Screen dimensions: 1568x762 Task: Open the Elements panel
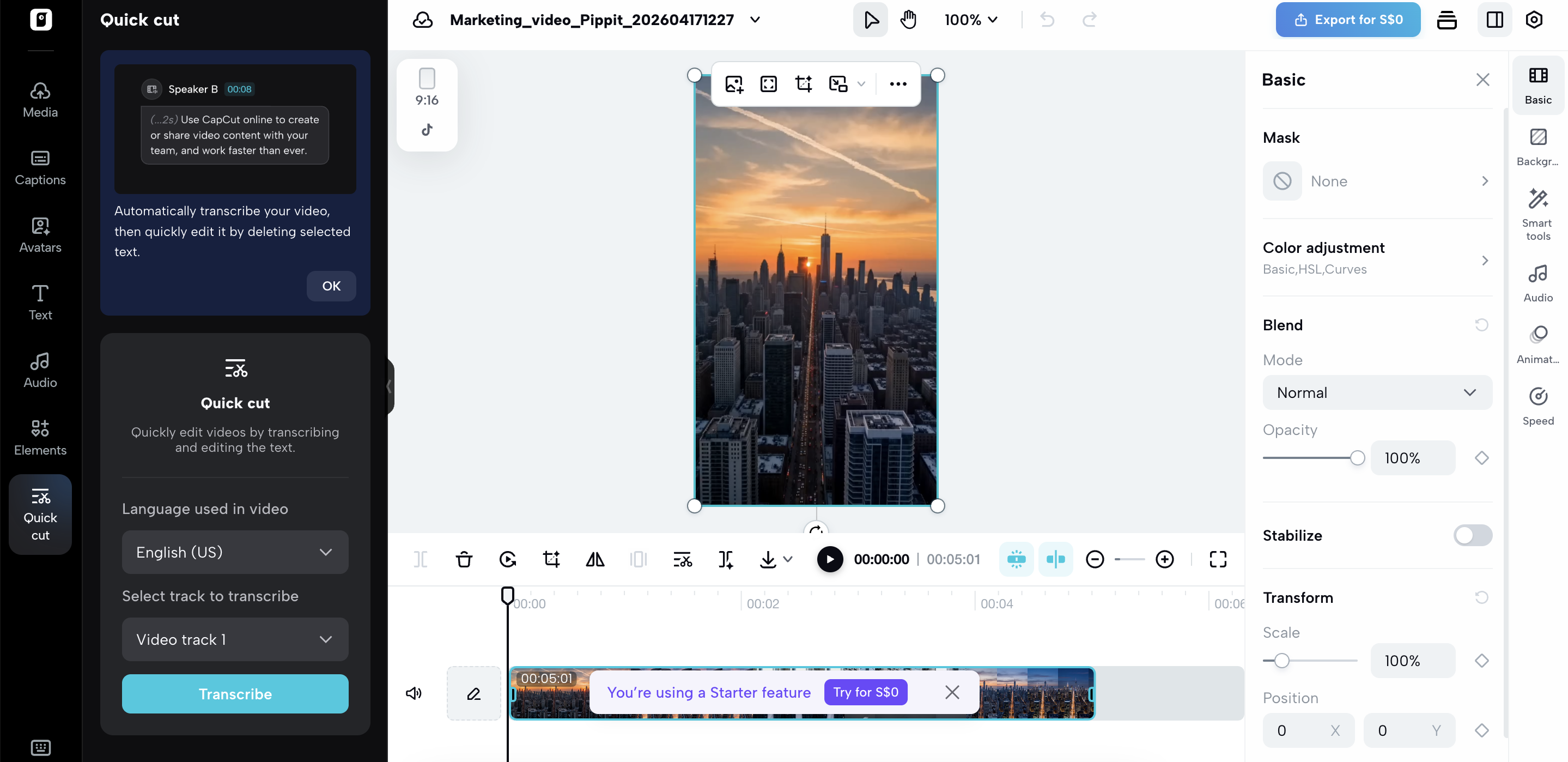click(x=40, y=437)
